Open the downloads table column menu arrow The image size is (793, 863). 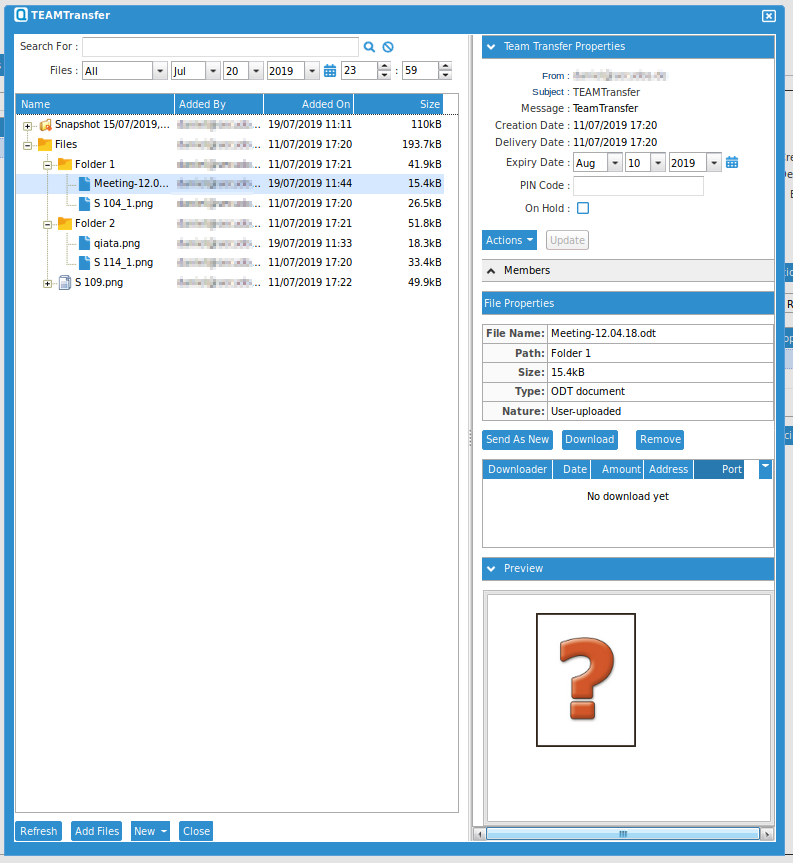pos(765,469)
